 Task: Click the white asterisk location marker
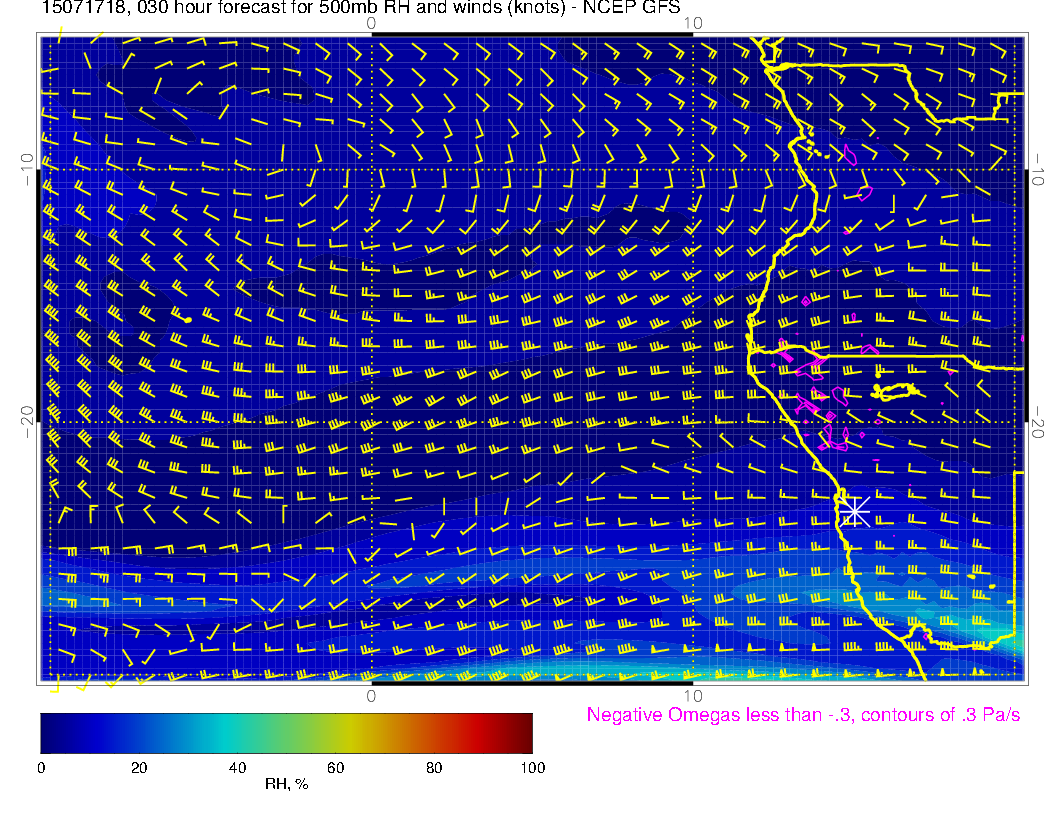coord(853,510)
